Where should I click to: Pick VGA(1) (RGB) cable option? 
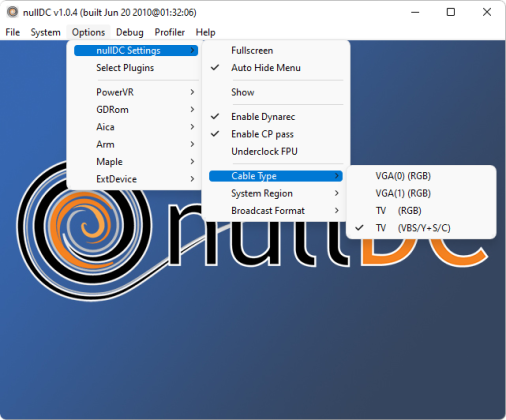421,193
